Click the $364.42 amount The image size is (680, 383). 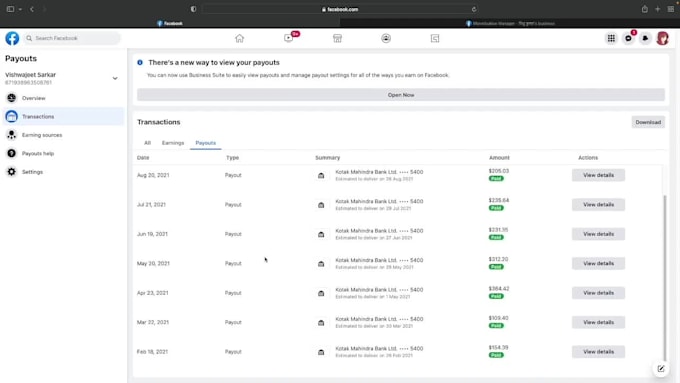499,288
